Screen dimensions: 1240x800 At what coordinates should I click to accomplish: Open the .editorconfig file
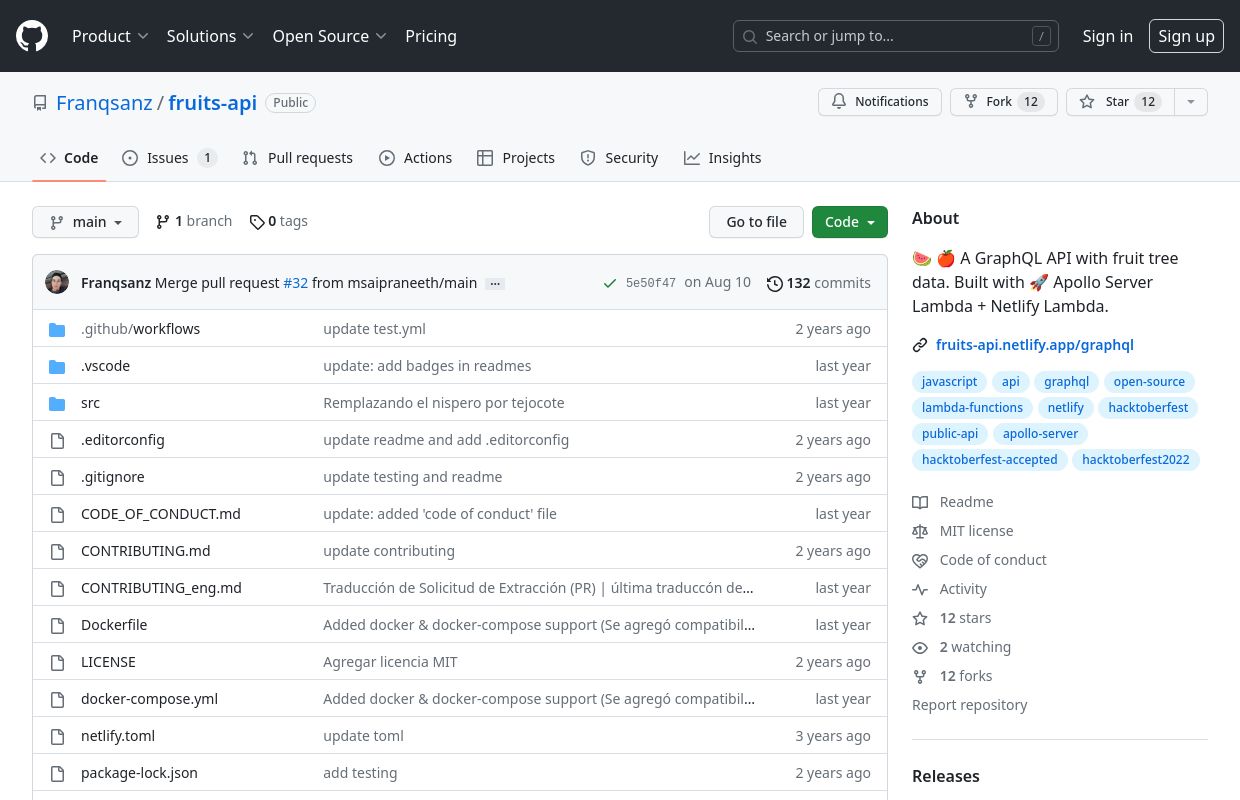point(123,440)
